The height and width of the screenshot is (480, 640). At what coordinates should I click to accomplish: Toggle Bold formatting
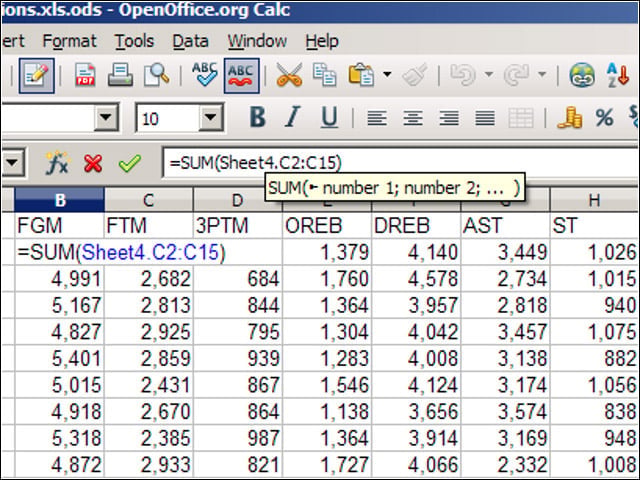(x=258, y=118)
